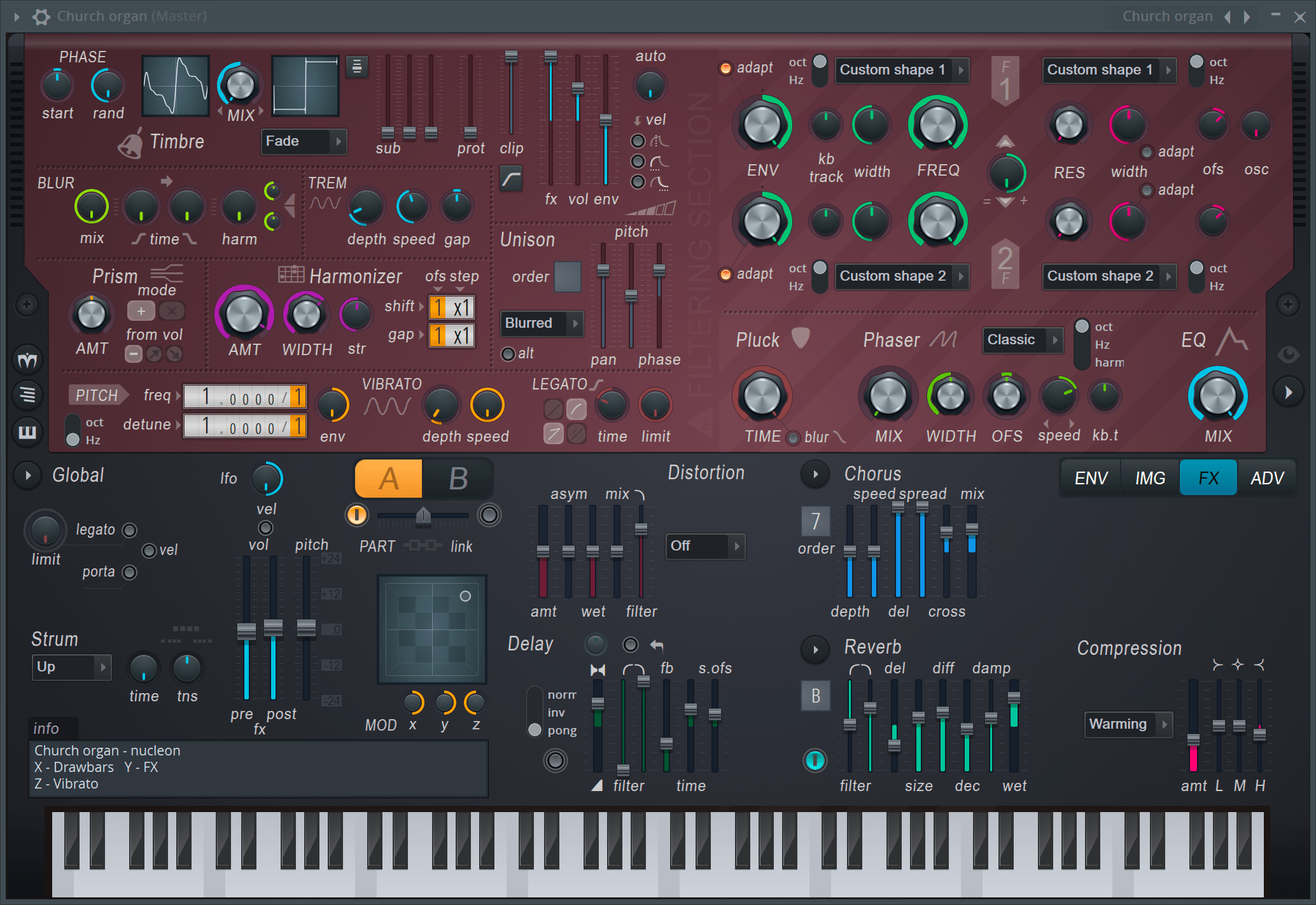1316x905 pixels.
Task: Click the freq multiplier value field
Action: (x=245, y=397)
